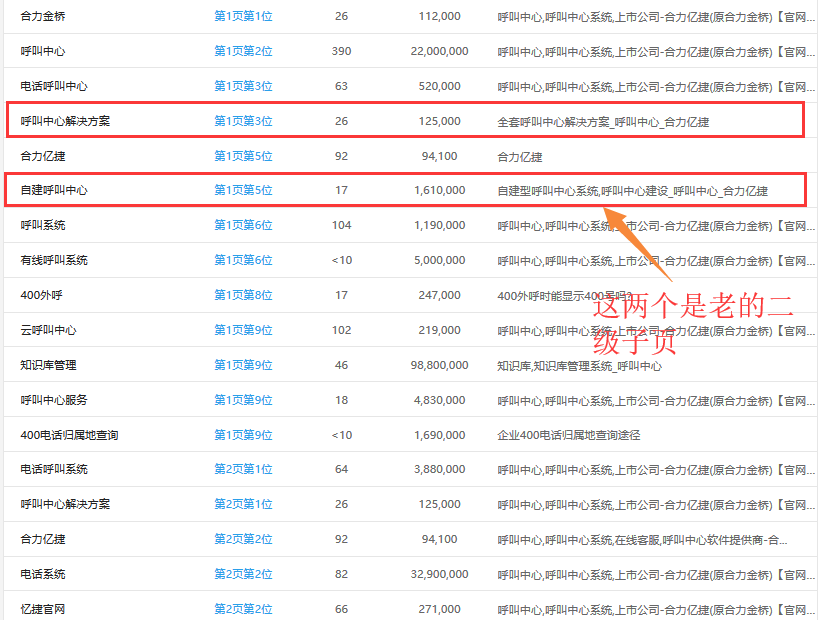The image size is (819, 620).
Task: Select the result count 271,000
Action: (439, 609)
